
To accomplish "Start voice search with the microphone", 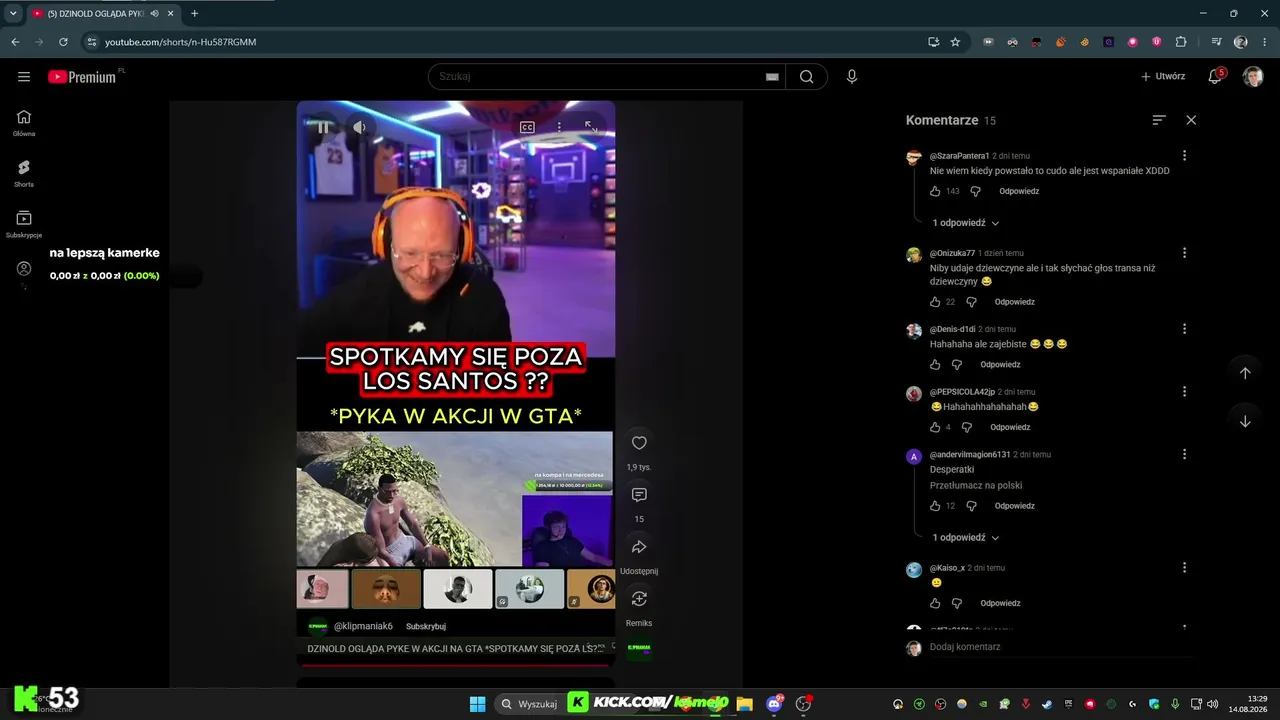I will click(x=852, y=77).
